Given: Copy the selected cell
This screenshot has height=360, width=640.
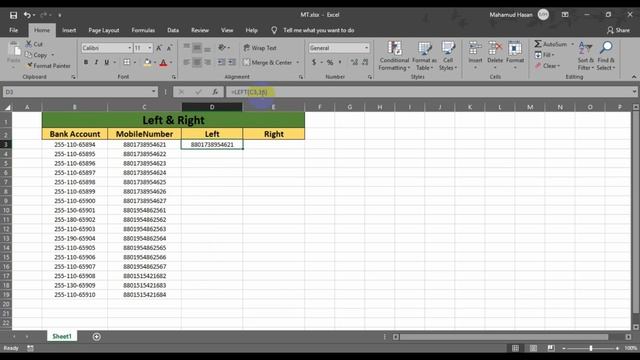Looking at the screenshot, I should (x=36, y=55).
